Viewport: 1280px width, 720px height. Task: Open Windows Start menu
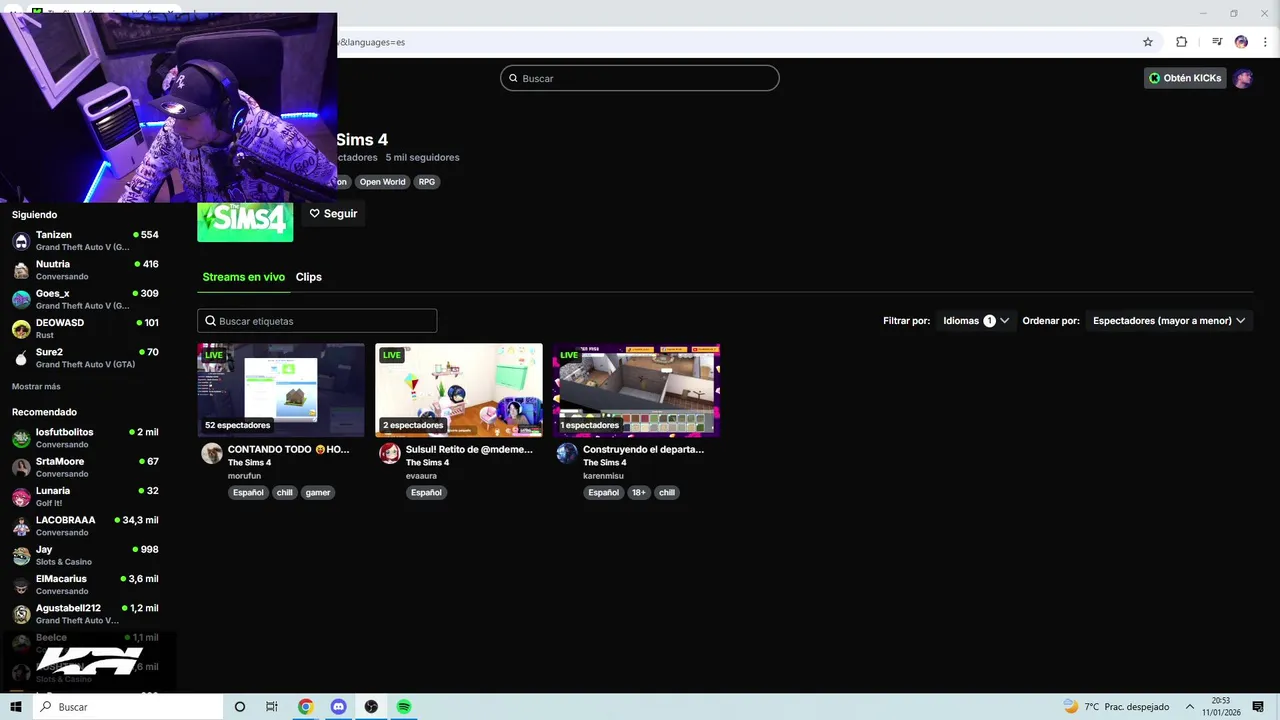click(x=16, y=707)
